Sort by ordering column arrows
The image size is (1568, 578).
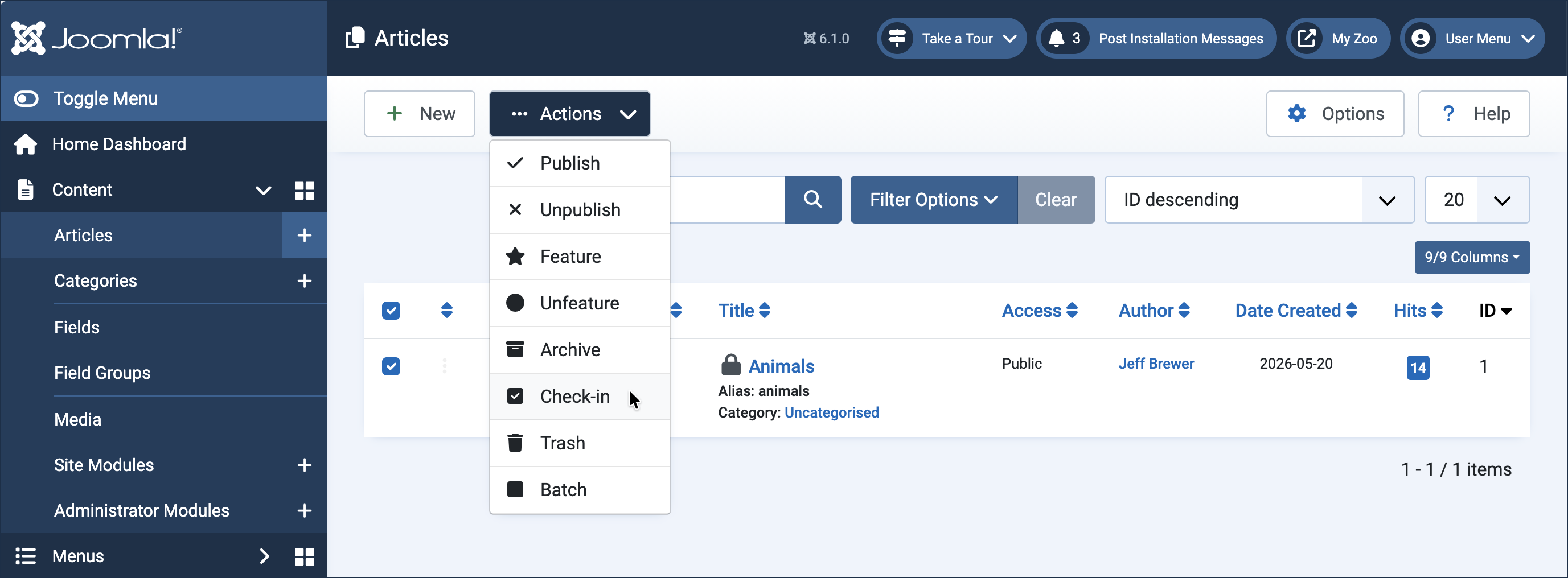coord(447,311)
